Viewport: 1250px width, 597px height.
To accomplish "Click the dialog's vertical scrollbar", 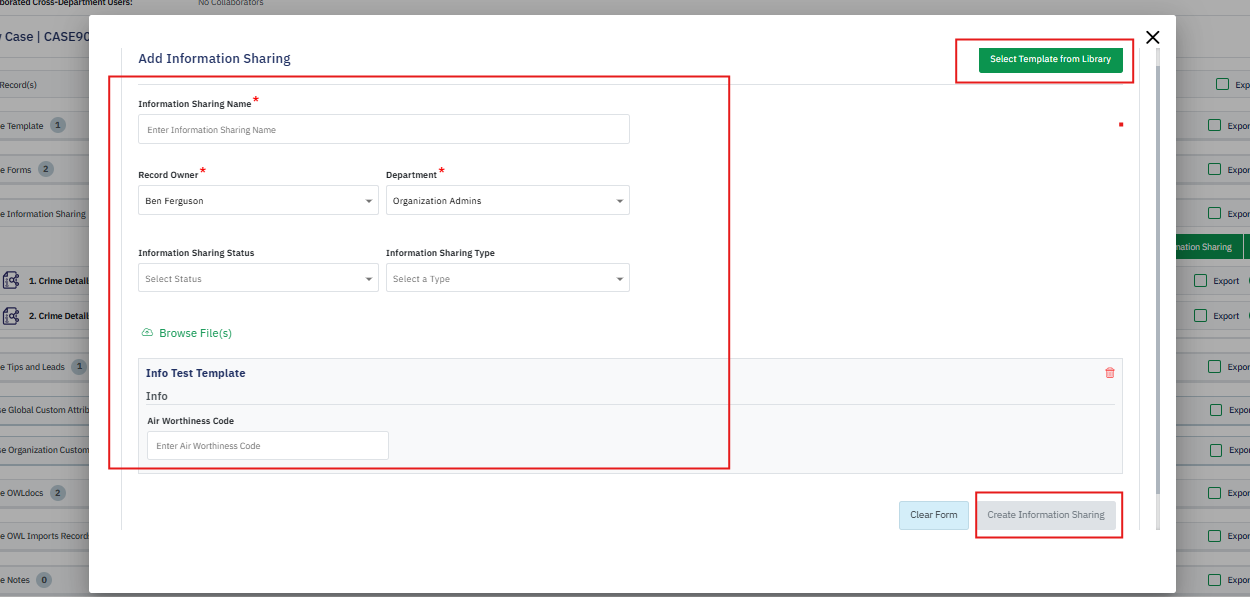I will 1158,280.
